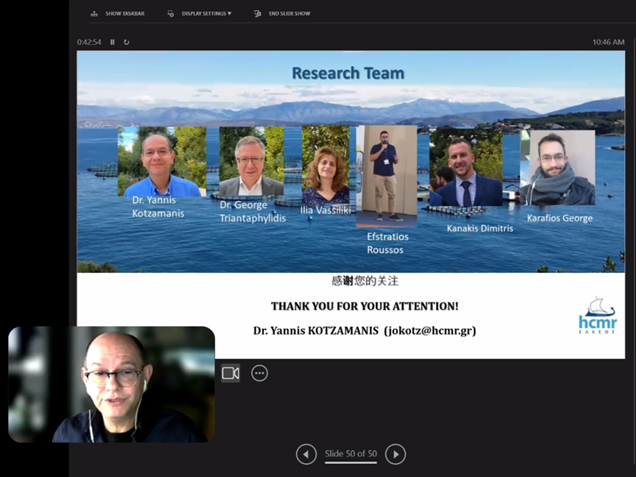Viewport: 636px width, 477px height.
Task: Click the 'Karafios George' name label
Action: pyautogui.click(x=560, y=218)
